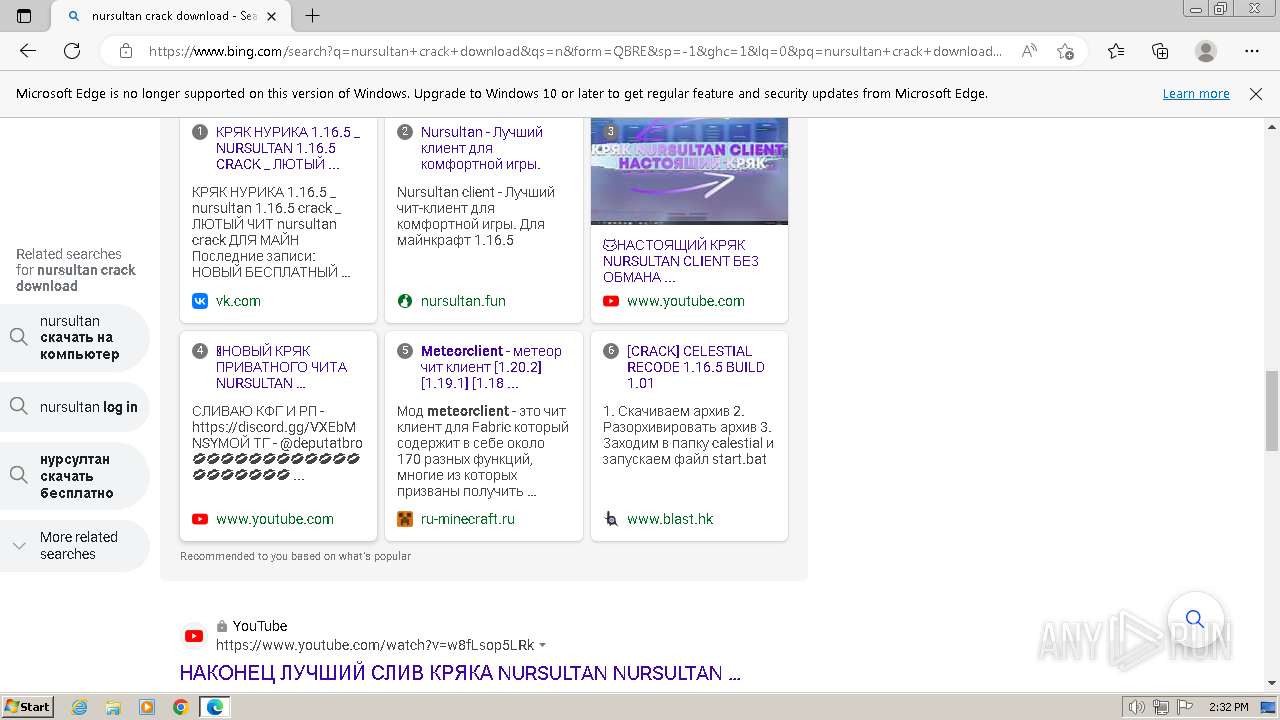Open nursultan.fun source link
This screenshot has height=720, width=1280.
click(463, 301)
